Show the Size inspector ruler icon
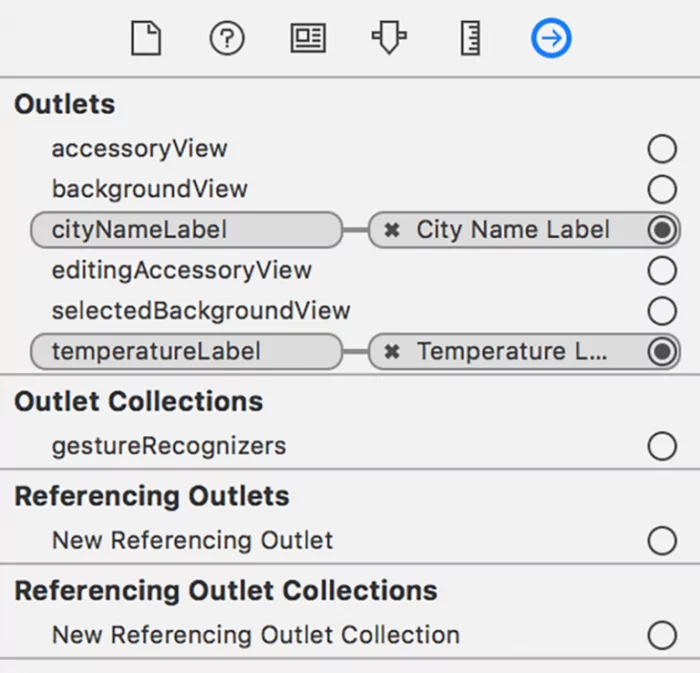This screenshot has width=700, height=673. point(470,39)
